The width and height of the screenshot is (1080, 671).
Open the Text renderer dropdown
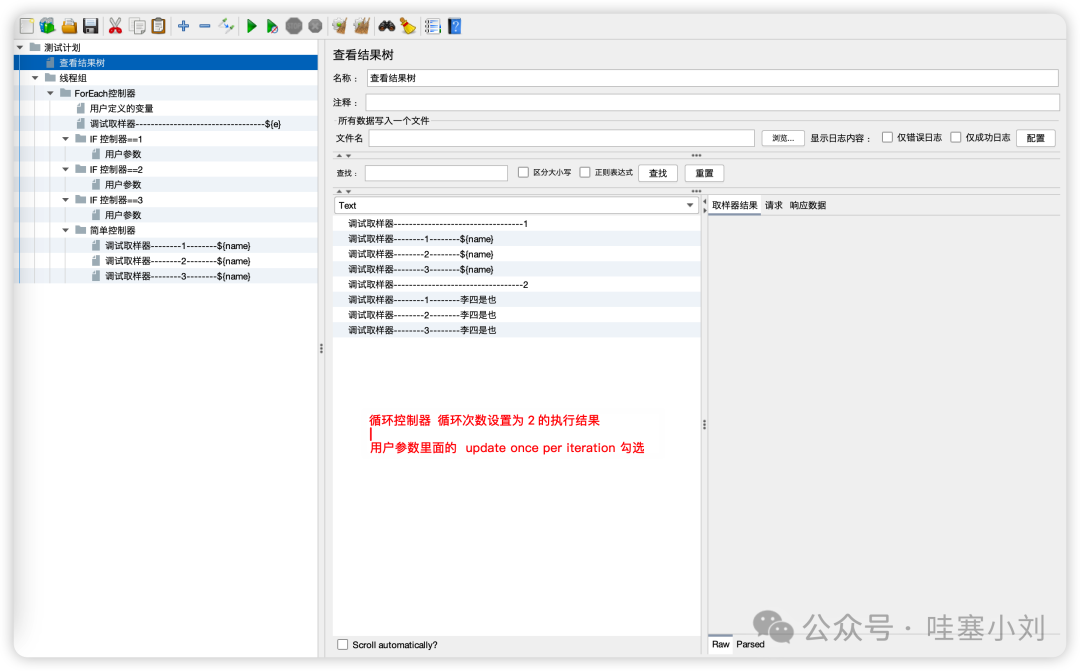click(x=517, y=205)
